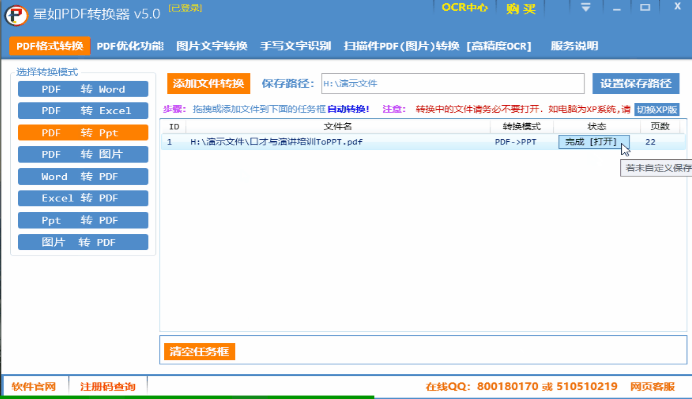
Task: Choose PDF 转 Word mode
Action: pyautogui.click(x=83, y=89)
